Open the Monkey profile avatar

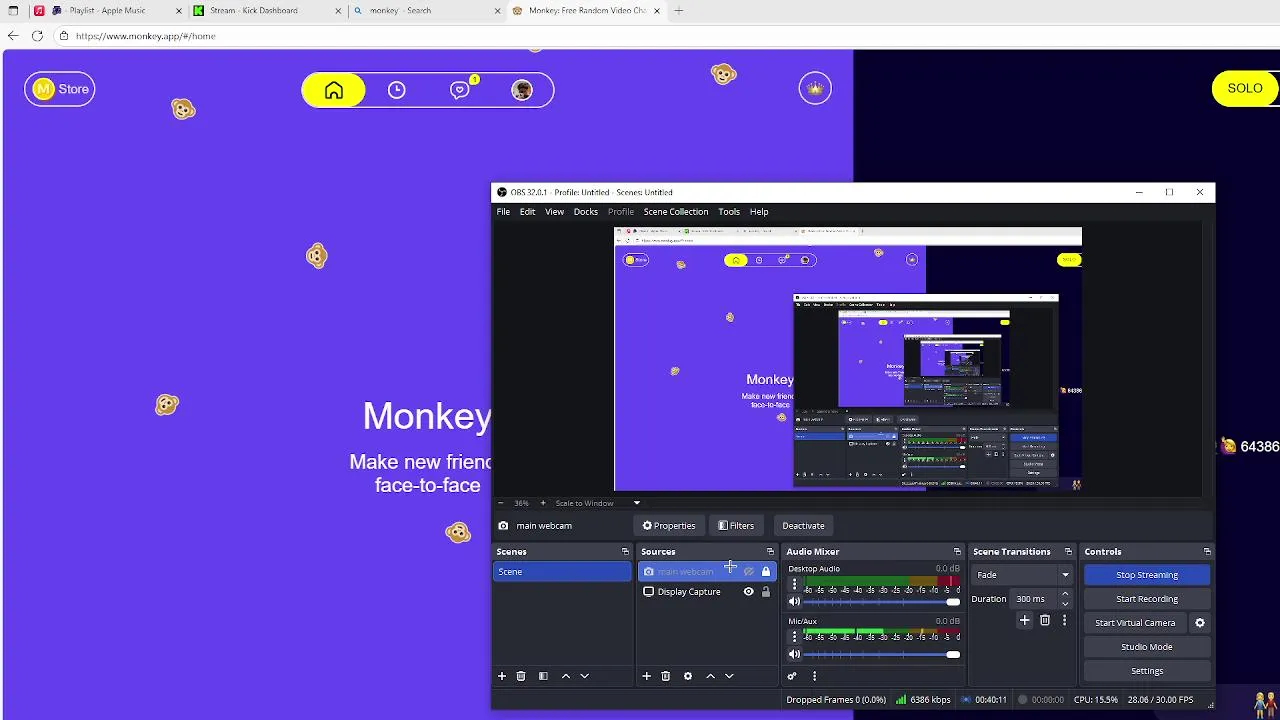pyautogui.click(x=522, y=90)
